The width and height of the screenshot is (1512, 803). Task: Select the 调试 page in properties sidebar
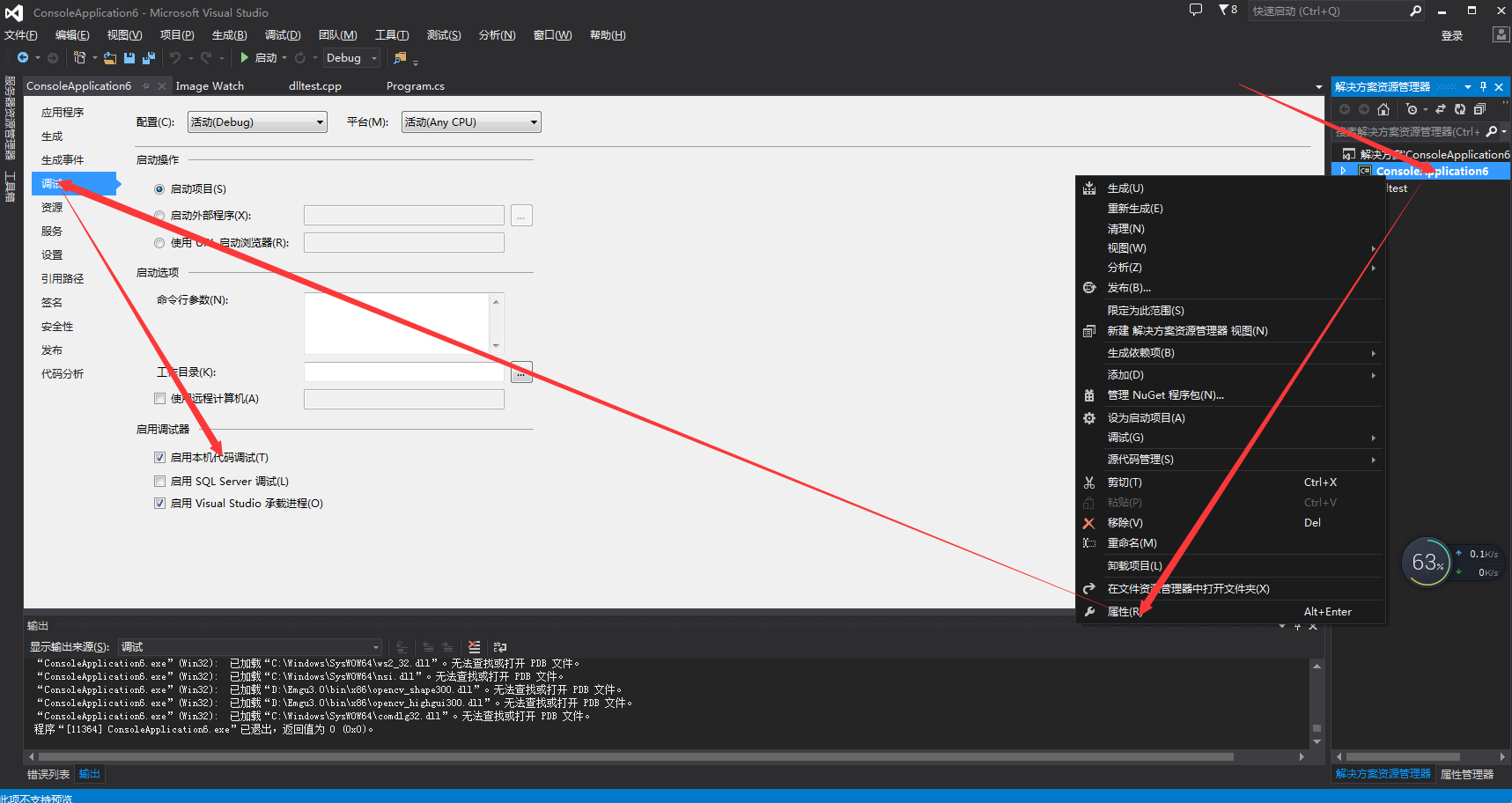(x=74, y=184)
